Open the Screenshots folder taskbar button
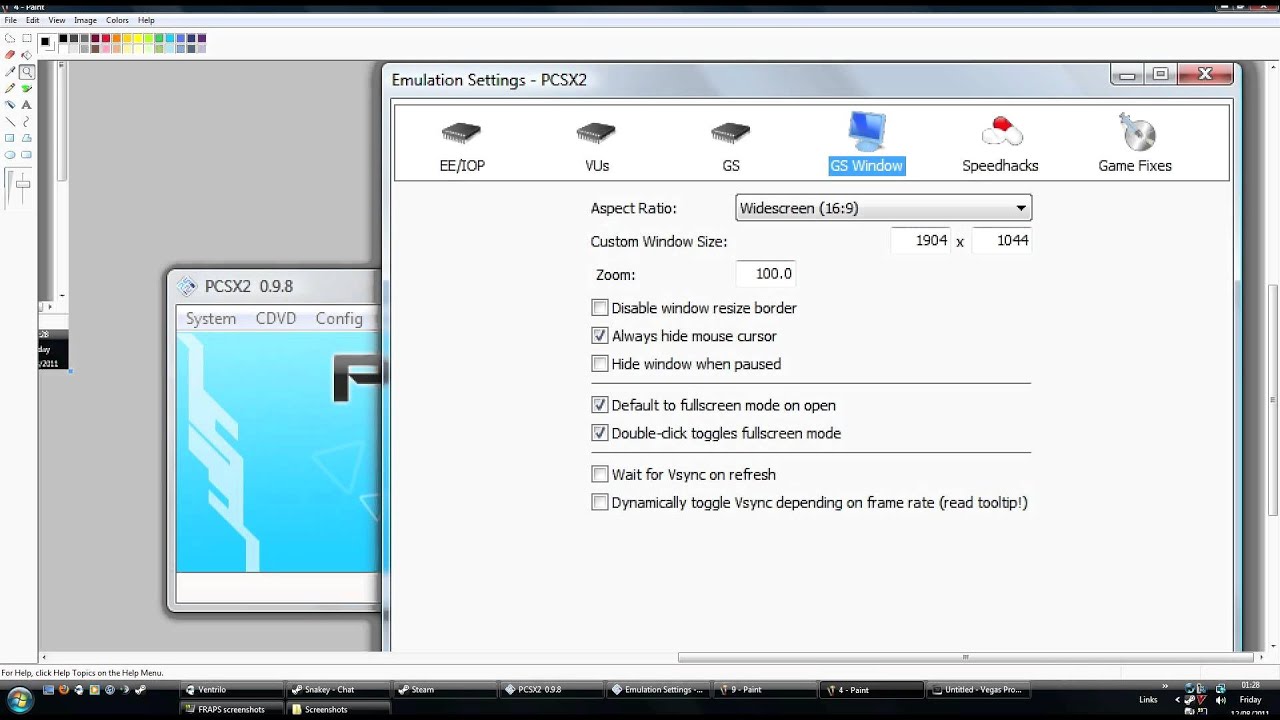The width and height of the screenshot is (1280, 720). point(338,709)
